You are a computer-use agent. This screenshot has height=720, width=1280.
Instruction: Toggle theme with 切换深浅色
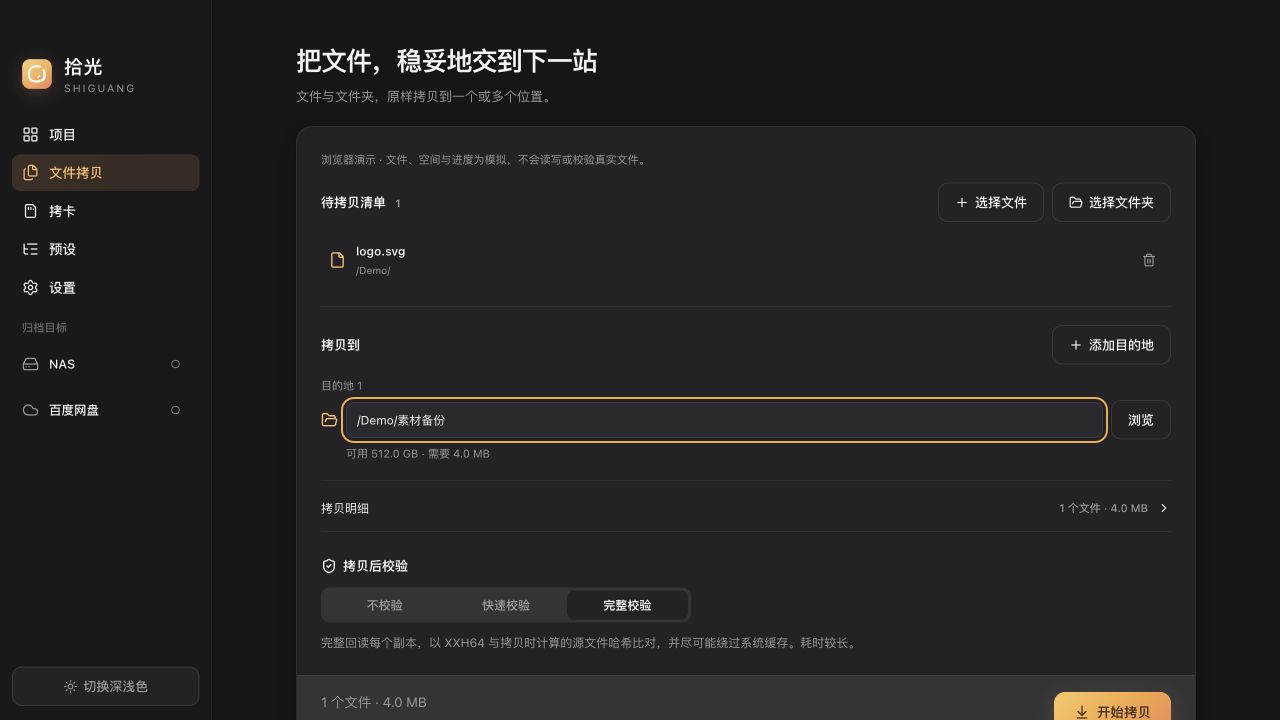click(x=105, y=686)
